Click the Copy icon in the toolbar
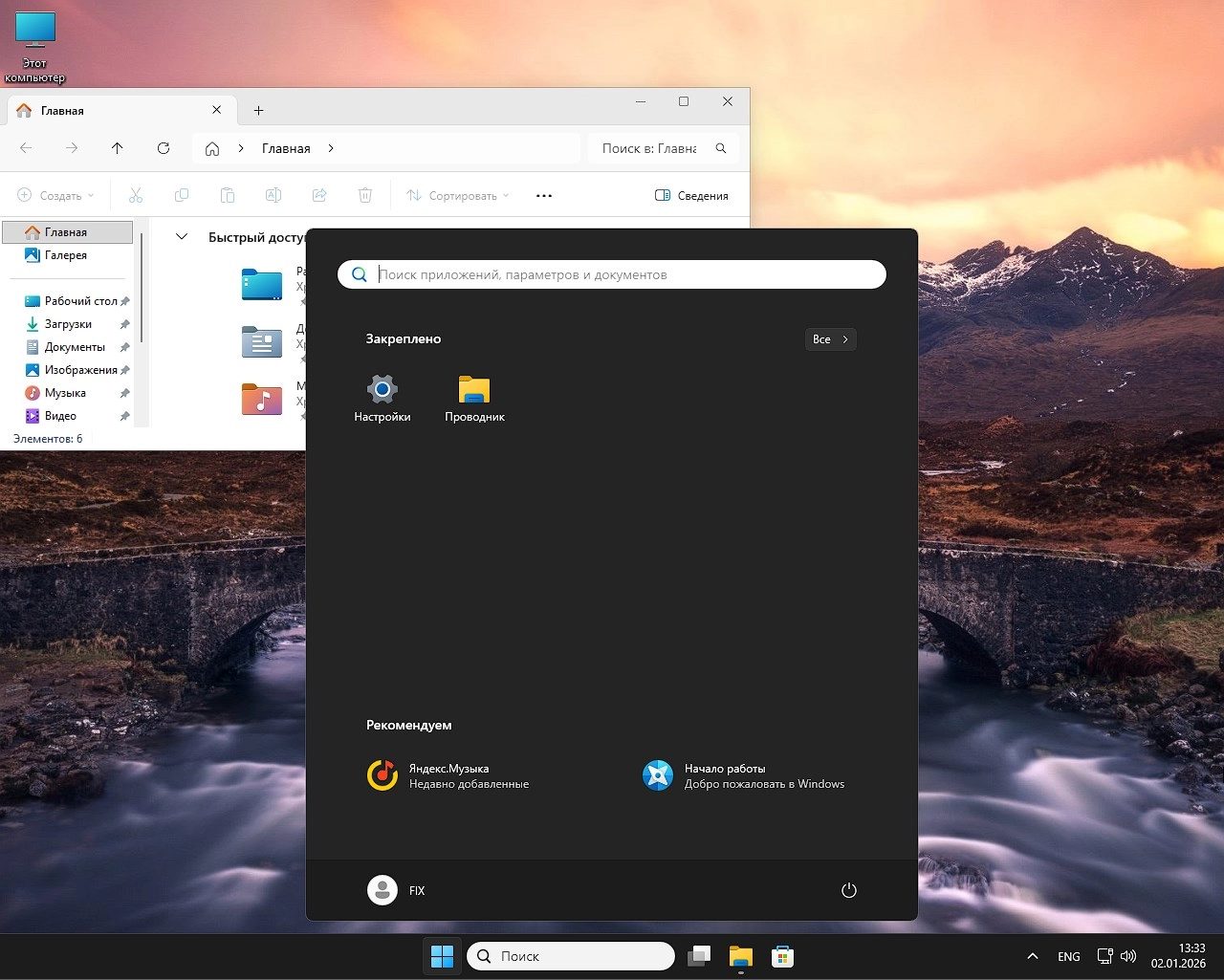Screen dimensions: 1224x980 (x=182, y=195)
